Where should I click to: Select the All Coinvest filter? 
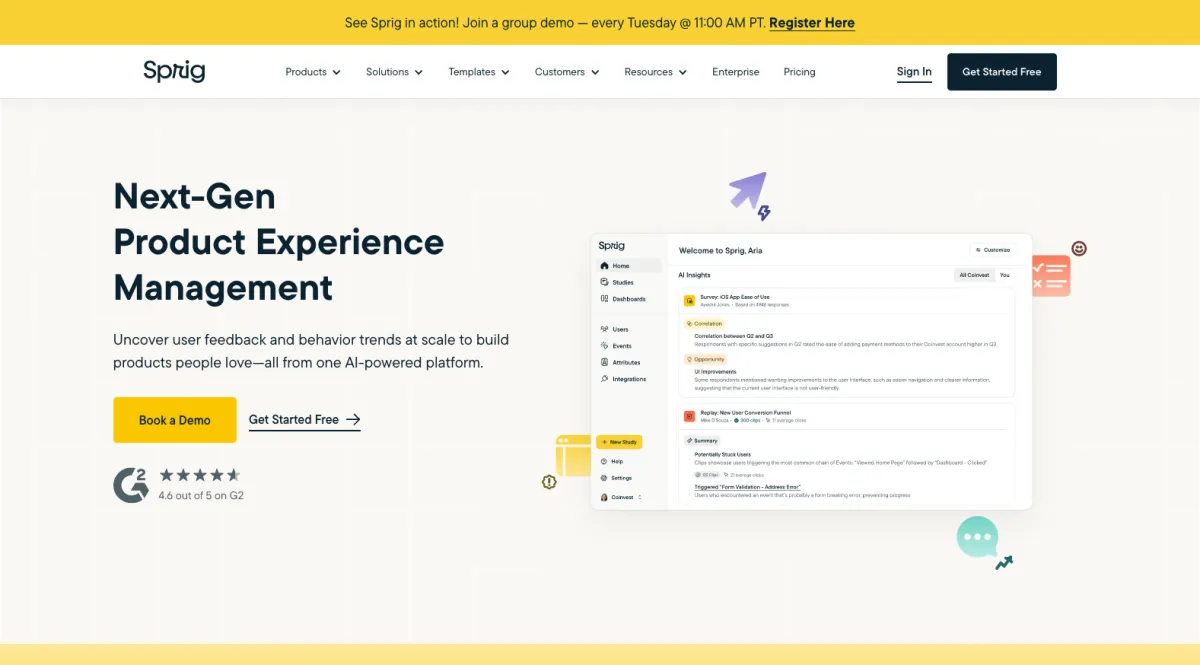973,275
